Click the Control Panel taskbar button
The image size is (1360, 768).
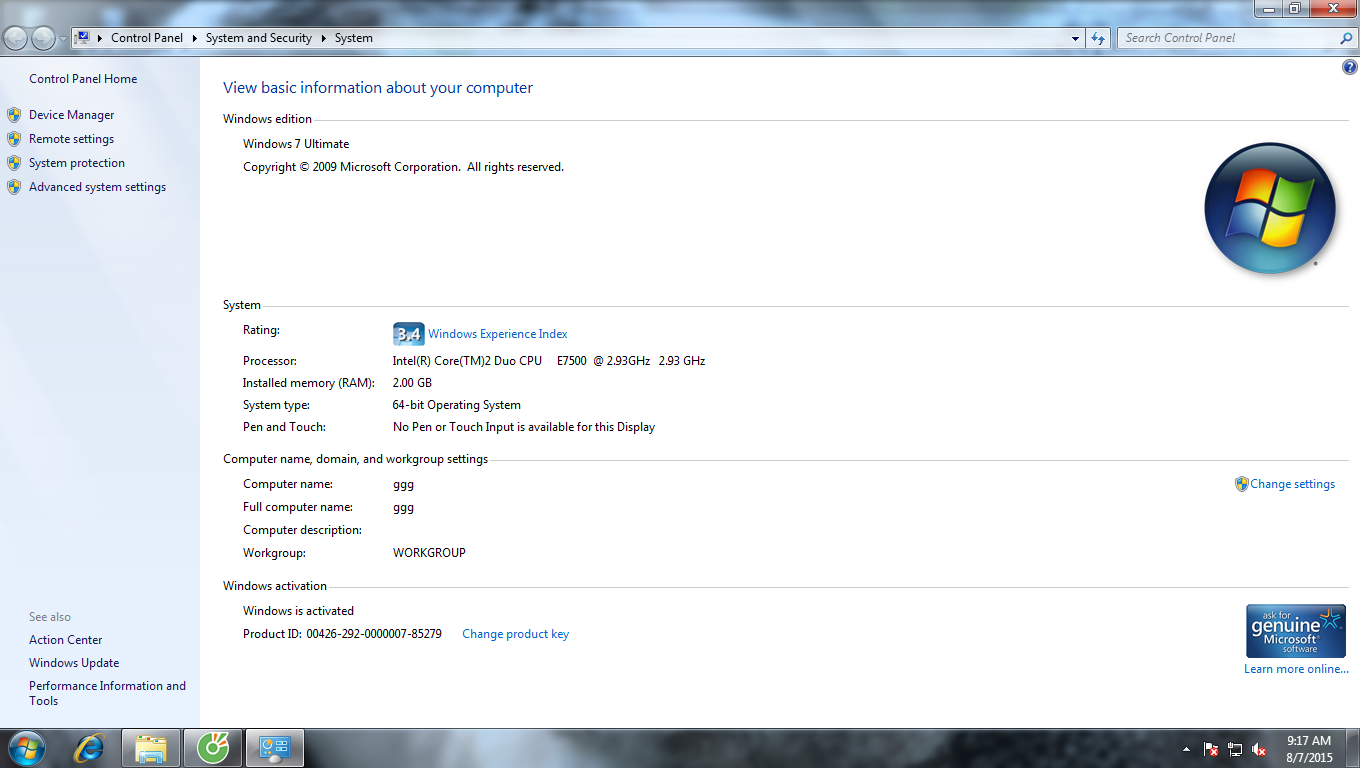point(274,748)
